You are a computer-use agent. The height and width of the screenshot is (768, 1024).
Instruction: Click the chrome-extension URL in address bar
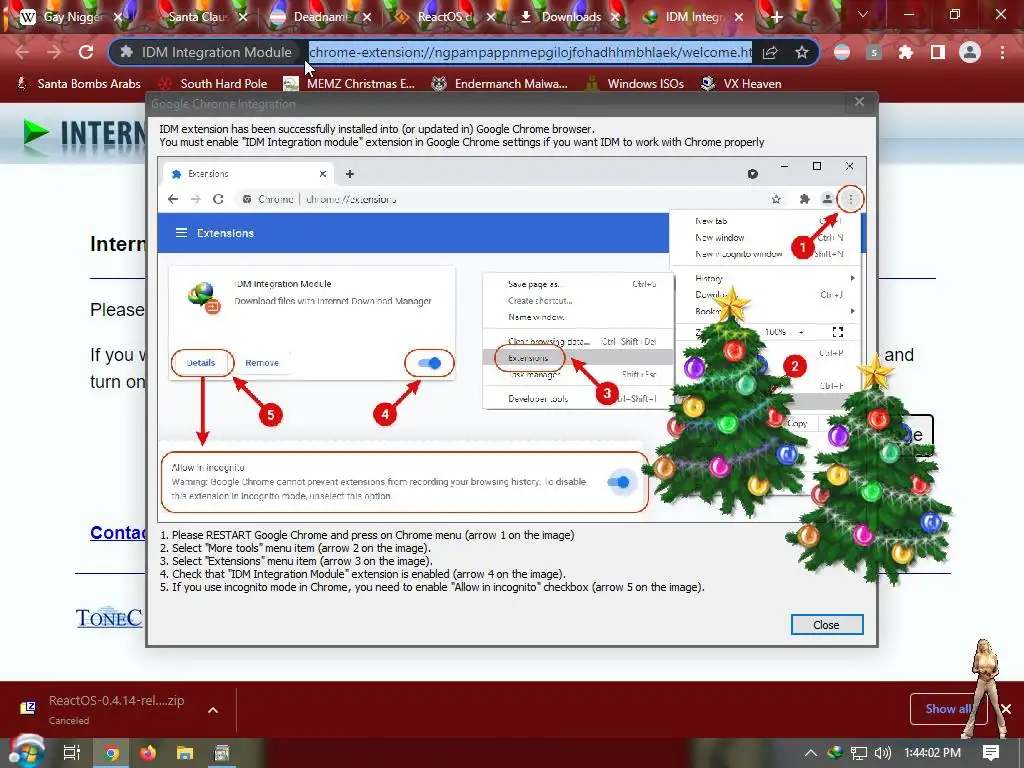pos(530,52)
